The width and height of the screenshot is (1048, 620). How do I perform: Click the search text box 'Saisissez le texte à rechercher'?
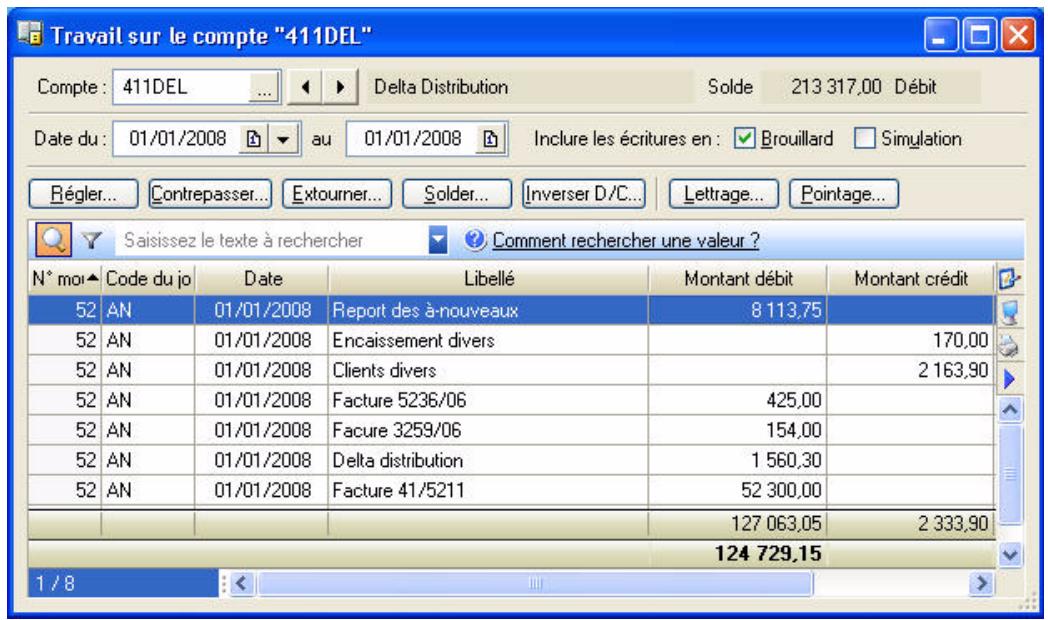(x=271, y=240)
